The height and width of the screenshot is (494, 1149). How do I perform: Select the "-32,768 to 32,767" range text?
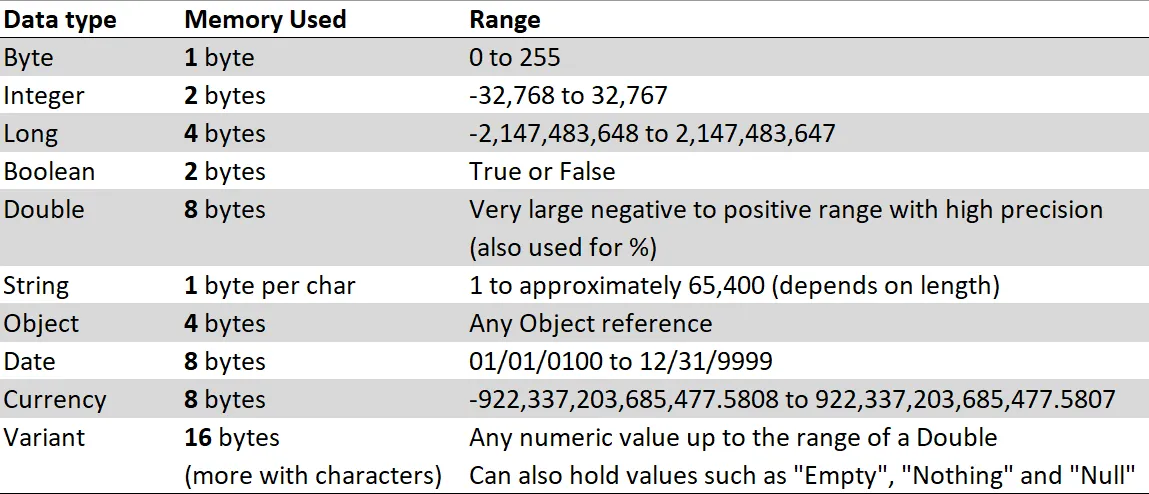pos(568,96)
